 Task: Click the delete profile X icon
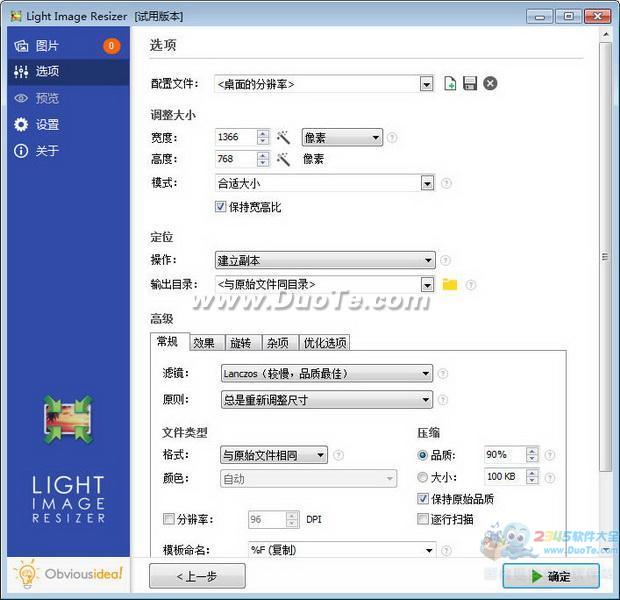pos(490,83)
